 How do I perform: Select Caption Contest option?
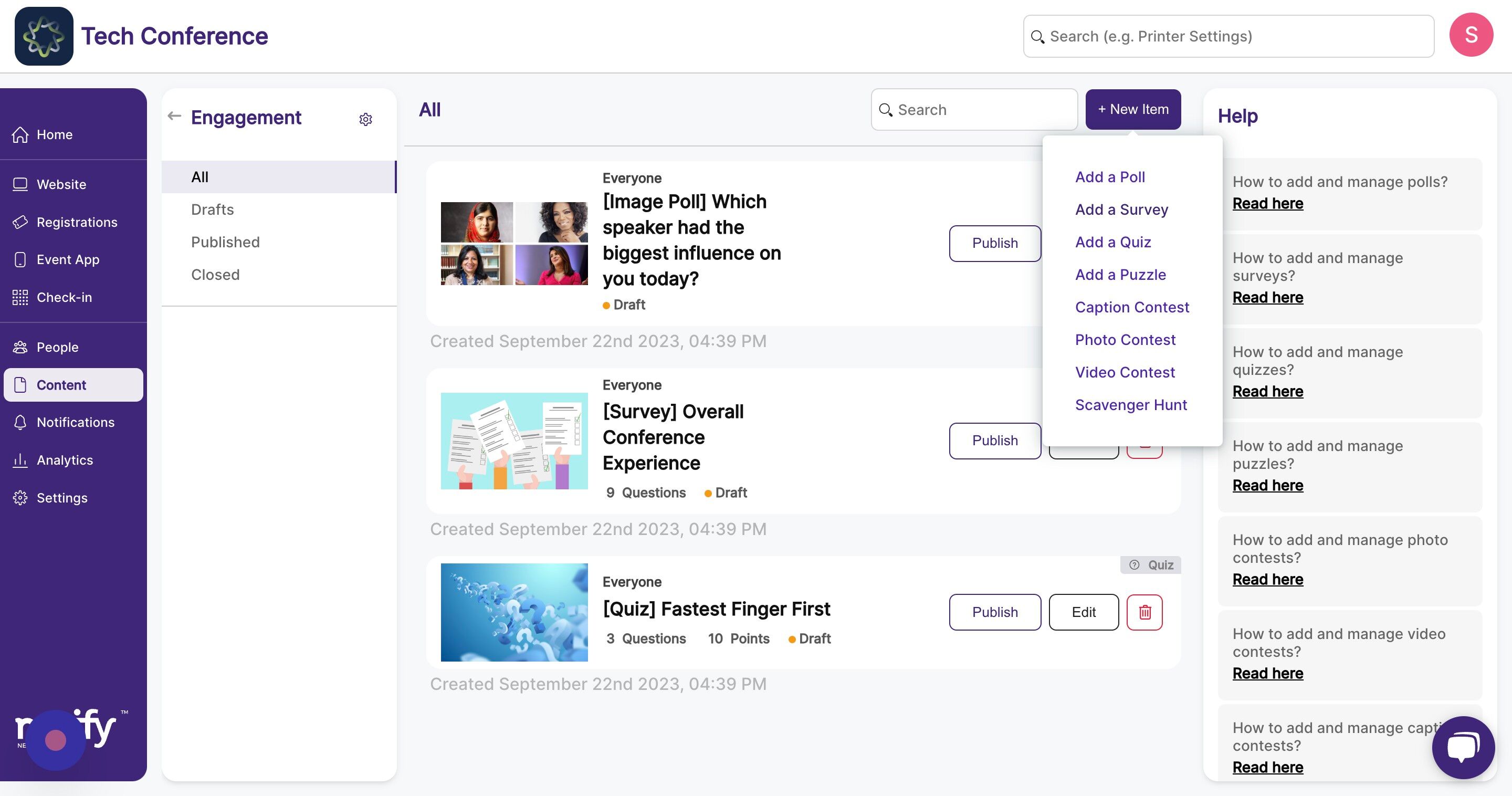pos(1132,307)
